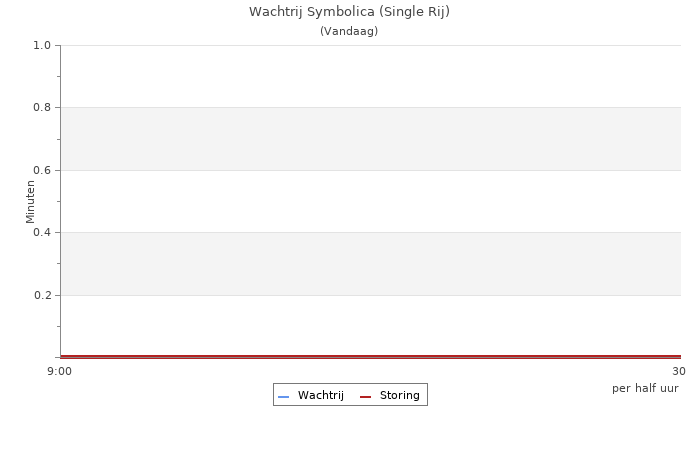
Task: Click the white band between 0.8 and 1.0
Action: click(370, 76)
